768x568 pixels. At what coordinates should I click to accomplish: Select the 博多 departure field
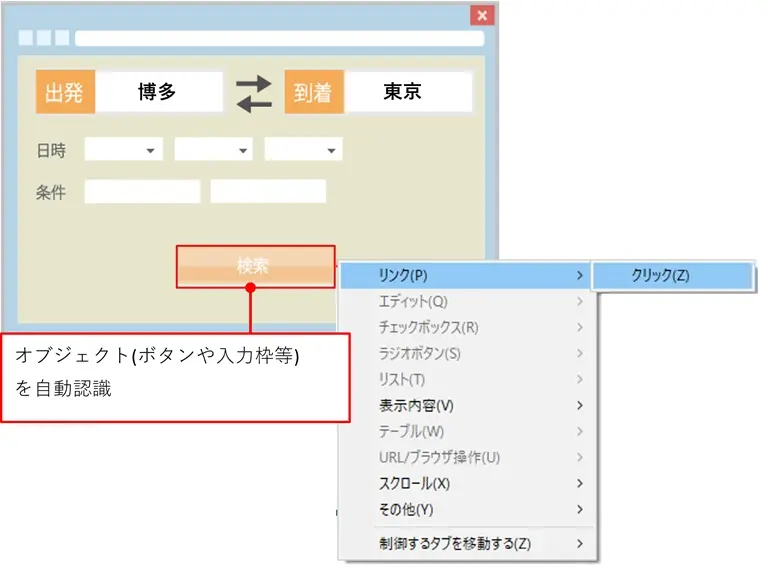[159, 92]
